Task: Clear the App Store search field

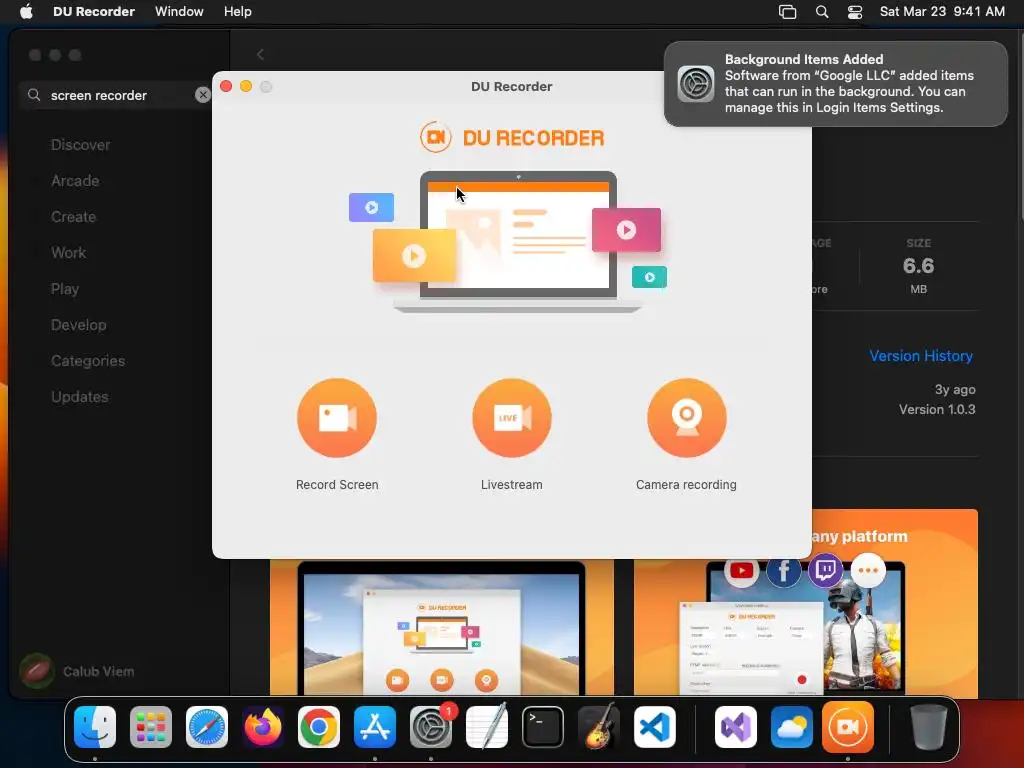Action: click(202, 95)
